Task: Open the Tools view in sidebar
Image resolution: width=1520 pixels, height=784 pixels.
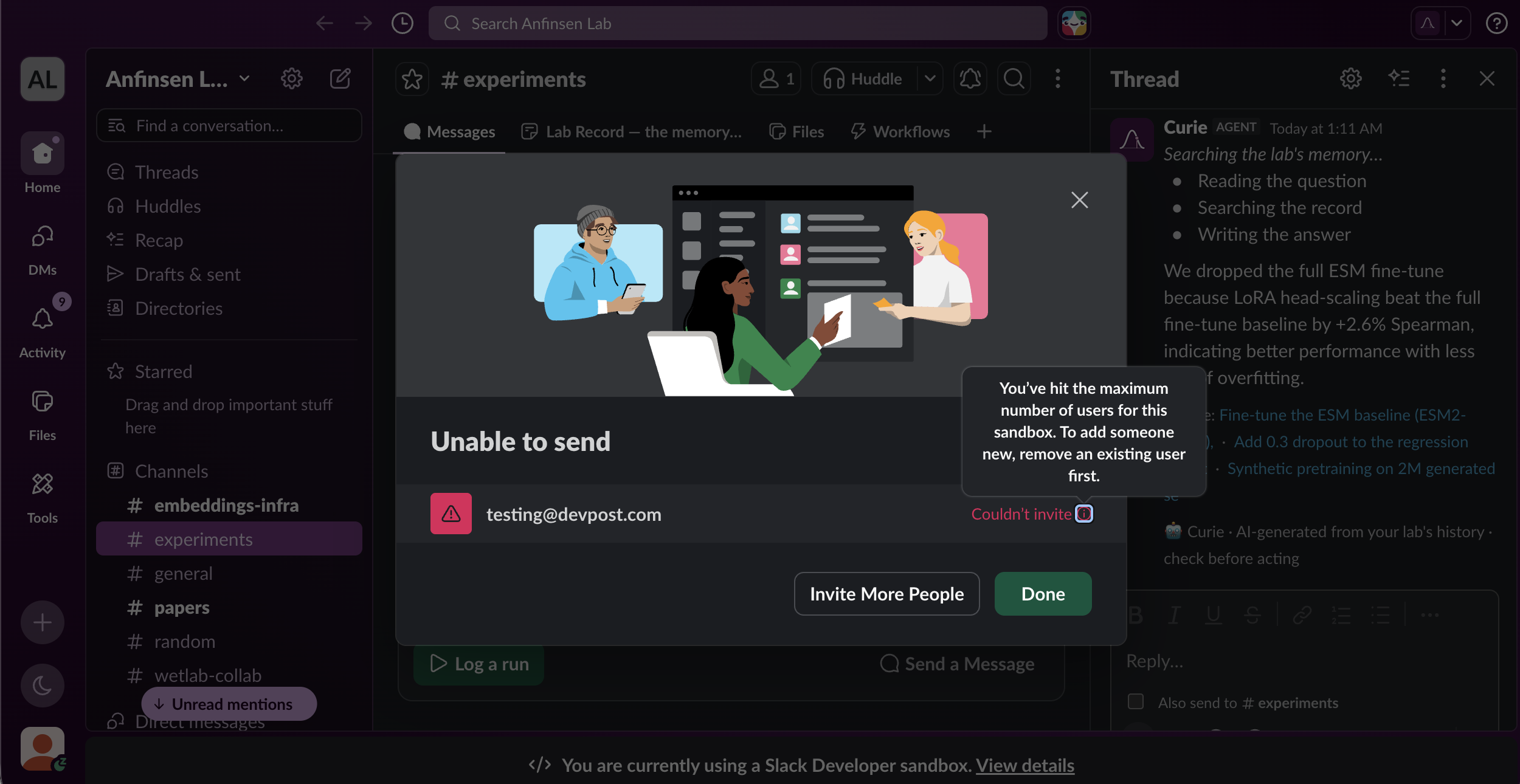Action: pos(43,498)
